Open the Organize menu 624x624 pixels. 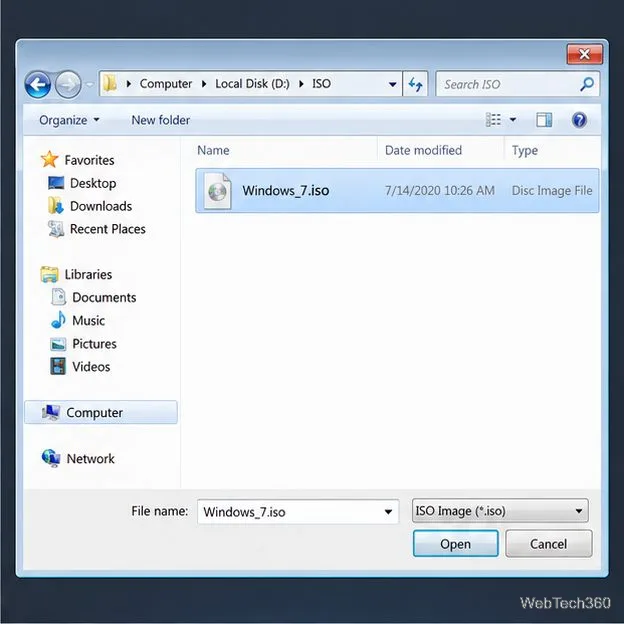[69, 120]
